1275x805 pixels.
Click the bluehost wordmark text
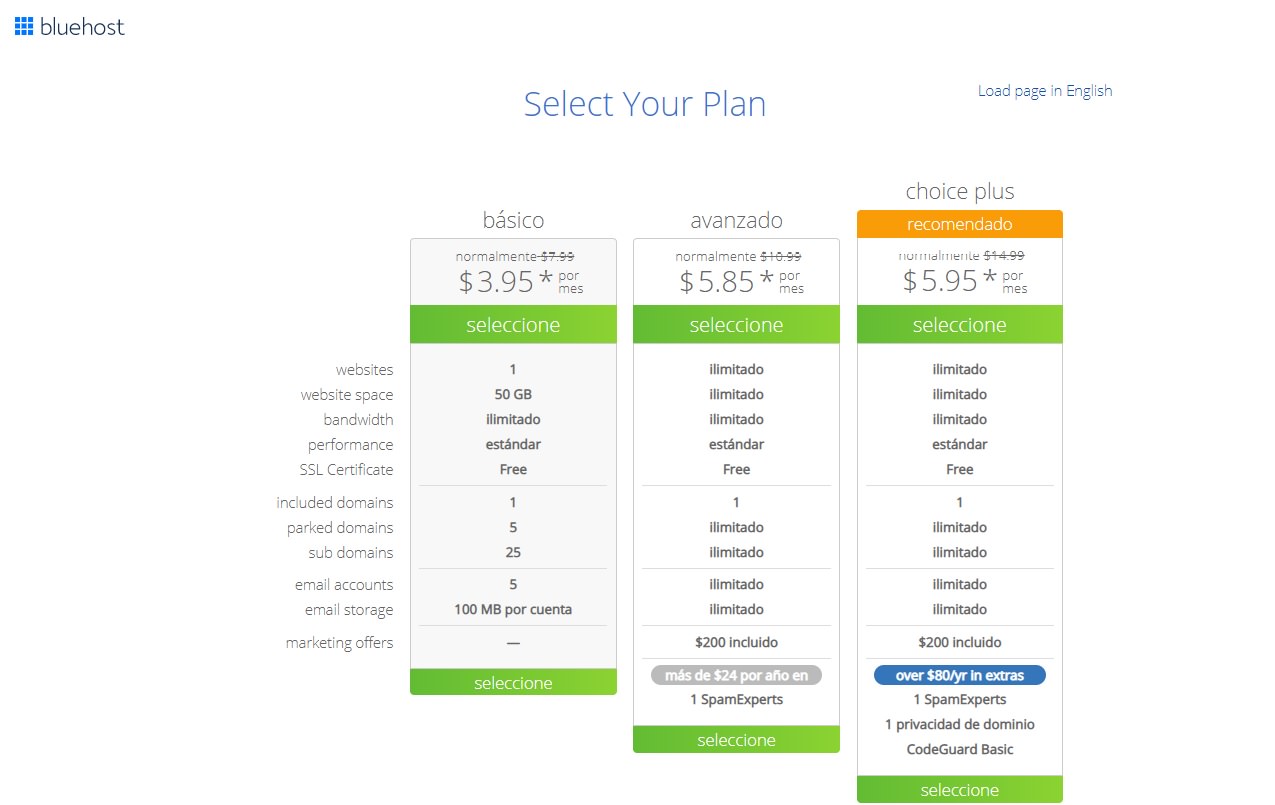(x=82, y=27)
